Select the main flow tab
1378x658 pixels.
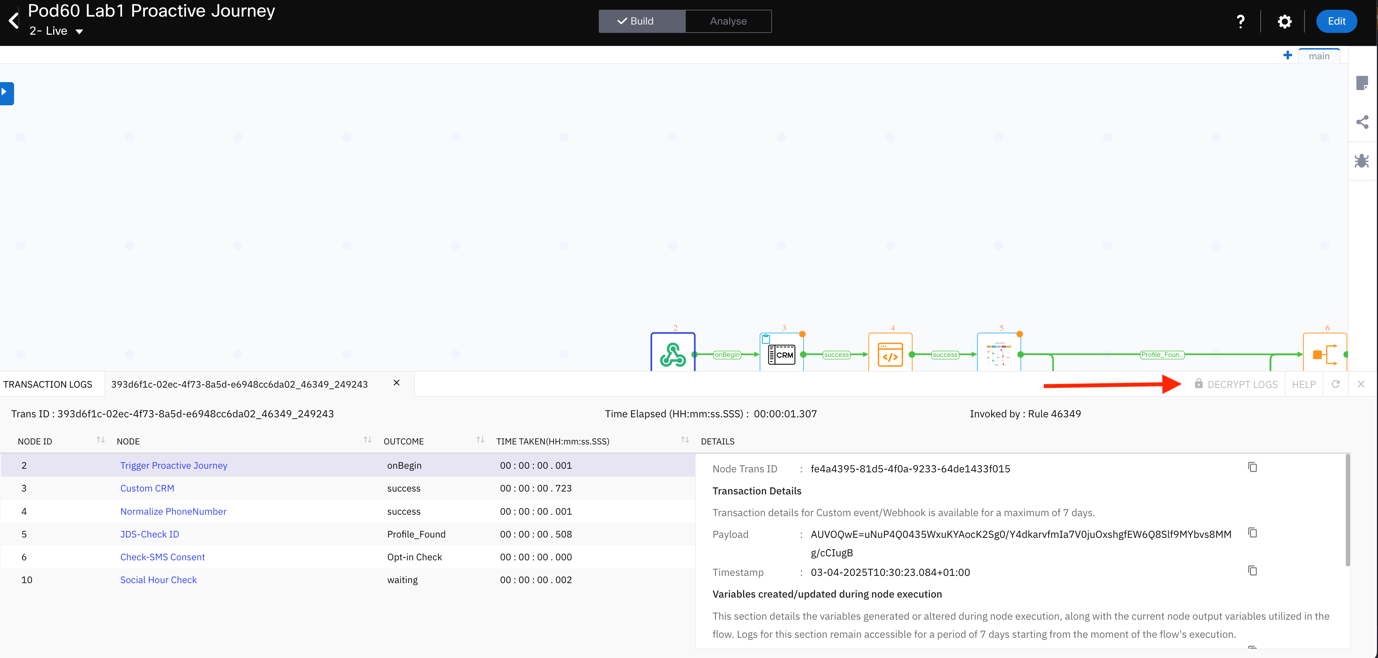click(1319, 56)
